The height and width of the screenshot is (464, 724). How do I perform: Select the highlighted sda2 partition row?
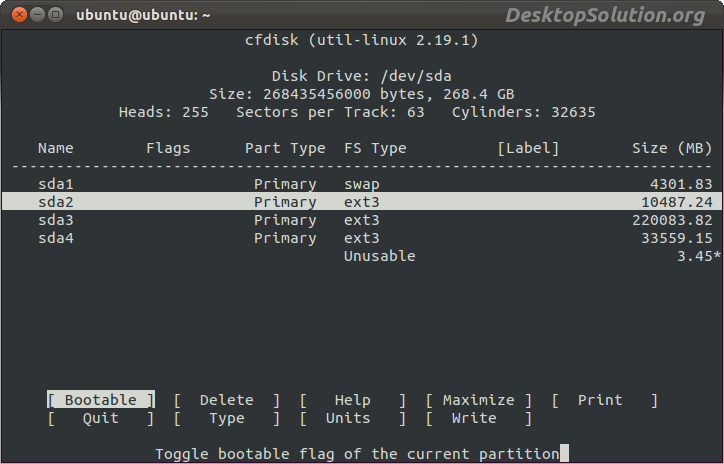tap(361, 202)
